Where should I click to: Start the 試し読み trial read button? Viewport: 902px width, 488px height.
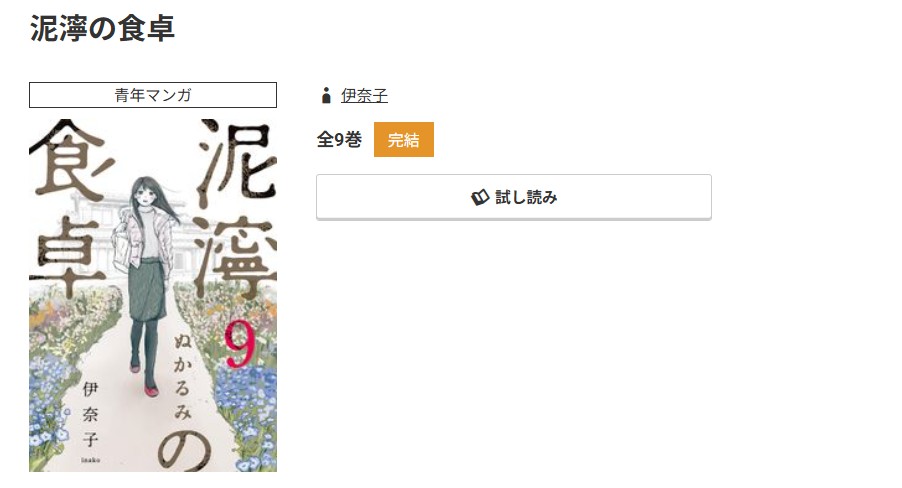(x=514, y=197)
